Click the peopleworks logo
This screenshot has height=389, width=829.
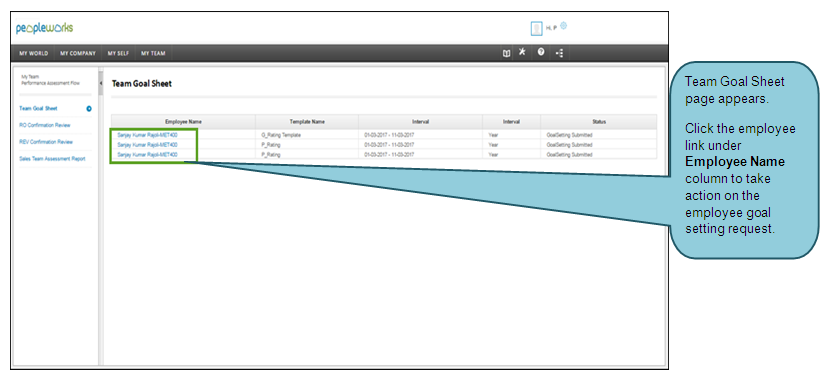44,28
